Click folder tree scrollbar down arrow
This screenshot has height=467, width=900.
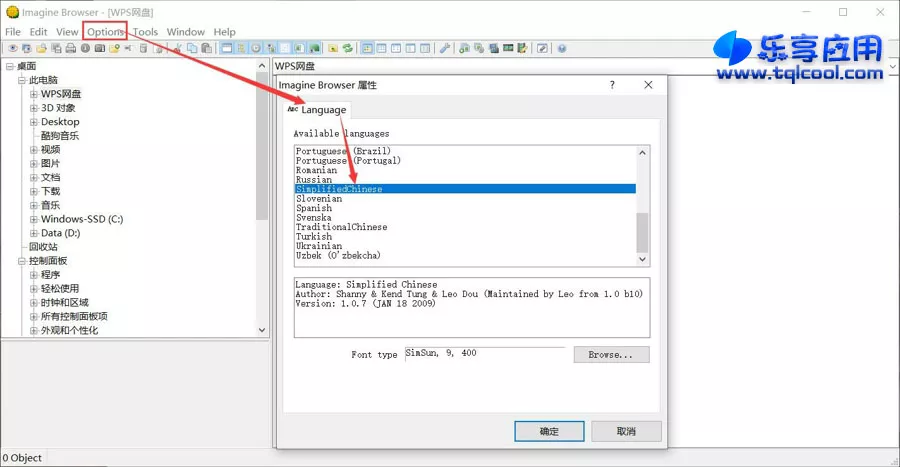[262, 330]
